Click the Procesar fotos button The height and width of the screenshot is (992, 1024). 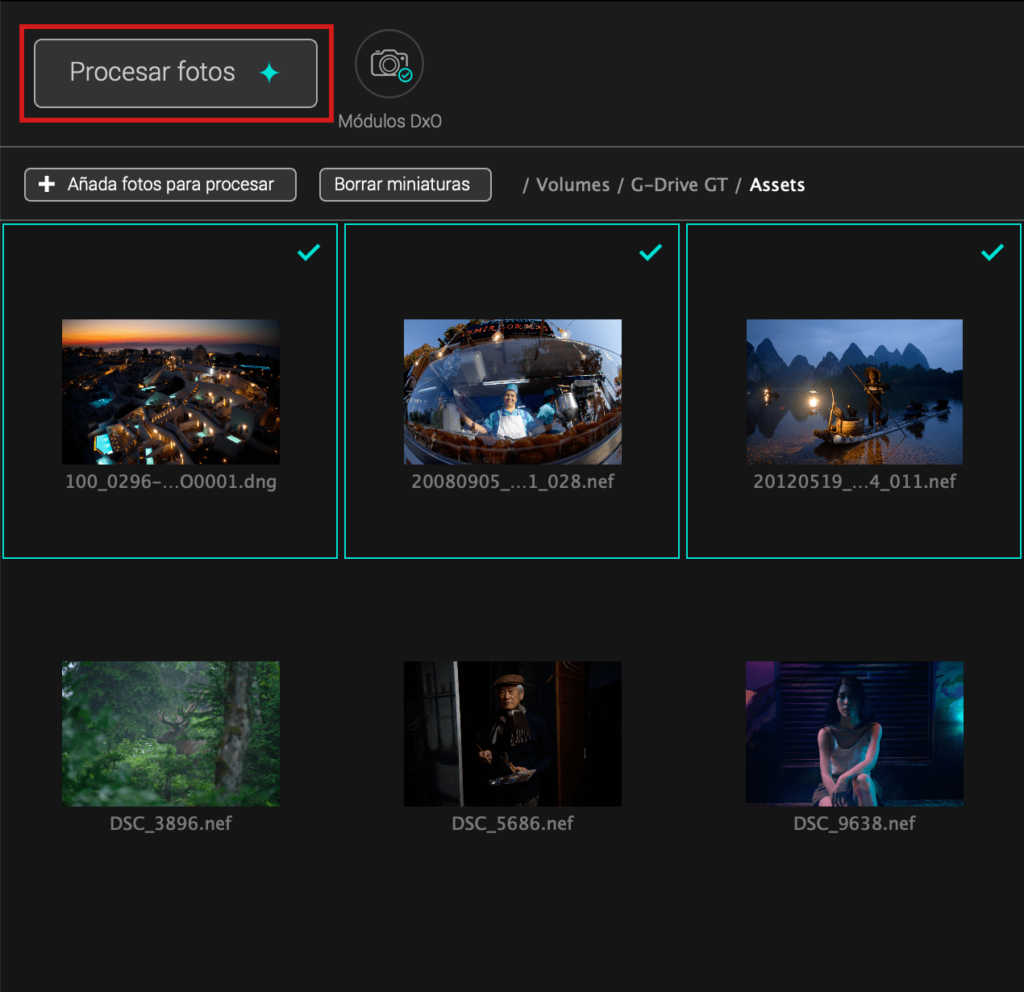click(x=176, y=73)
